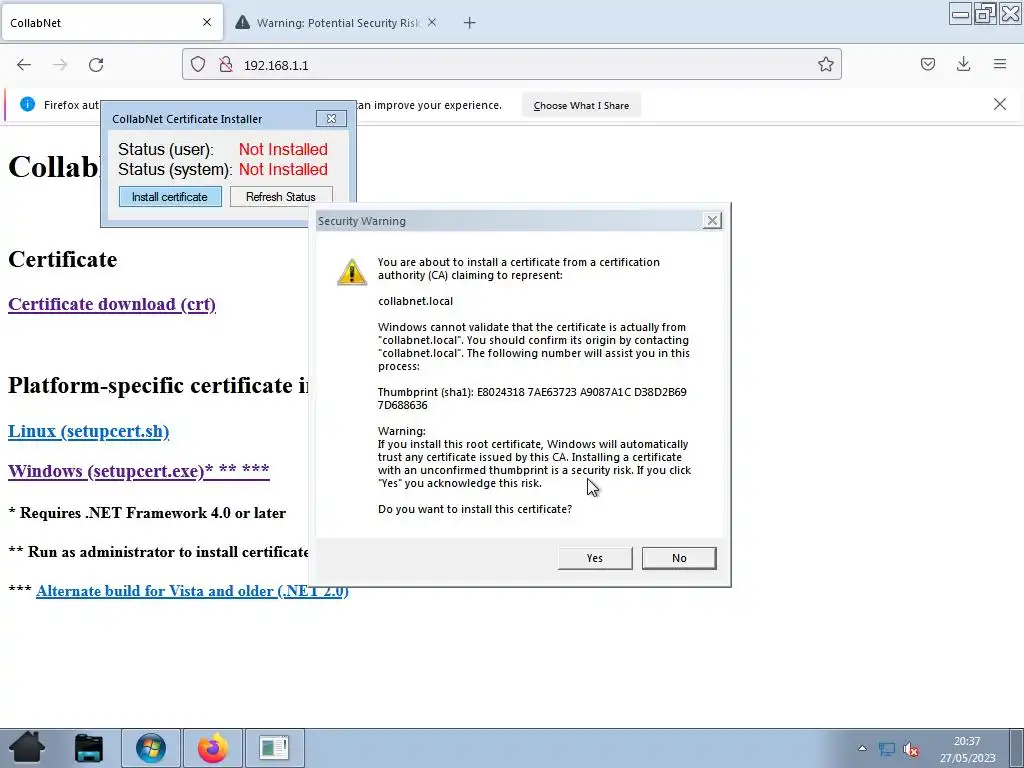
Task: Open the Windows (setupcert.exe) link
Action: click(138, 471)
